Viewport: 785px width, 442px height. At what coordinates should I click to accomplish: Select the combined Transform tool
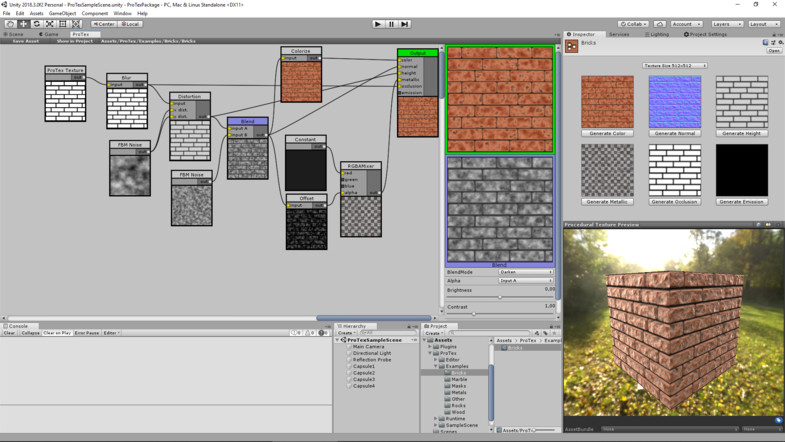[x=76, y=24]
